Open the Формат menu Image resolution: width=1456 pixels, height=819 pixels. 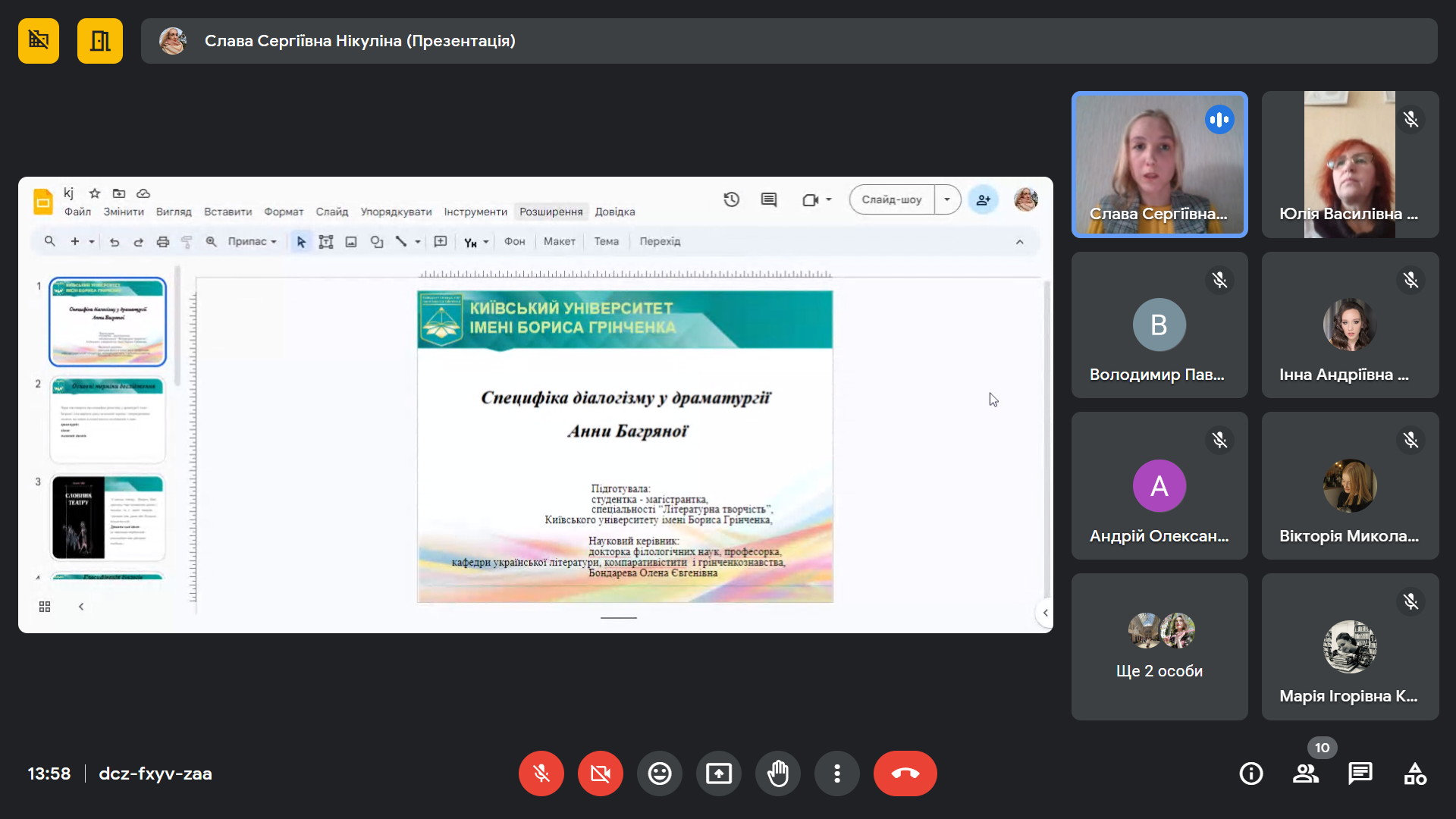[284, 212]
